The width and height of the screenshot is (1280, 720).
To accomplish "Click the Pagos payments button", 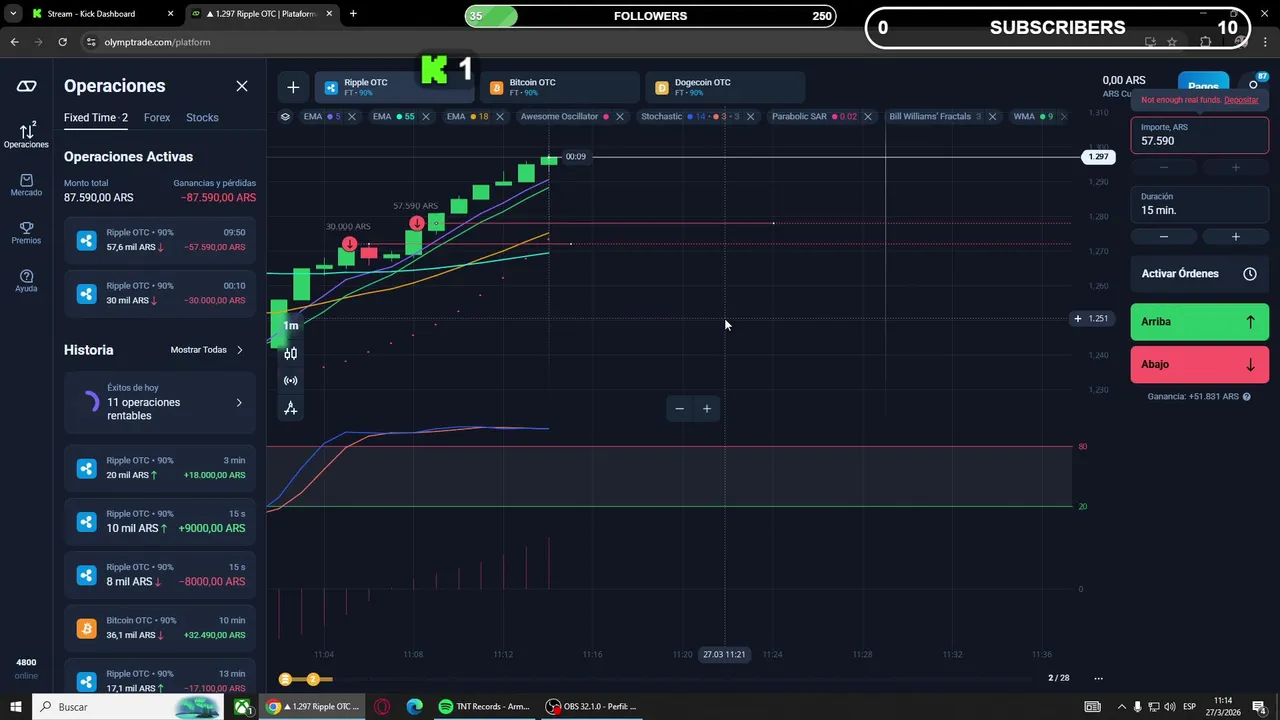I will tap(1203, 86).
